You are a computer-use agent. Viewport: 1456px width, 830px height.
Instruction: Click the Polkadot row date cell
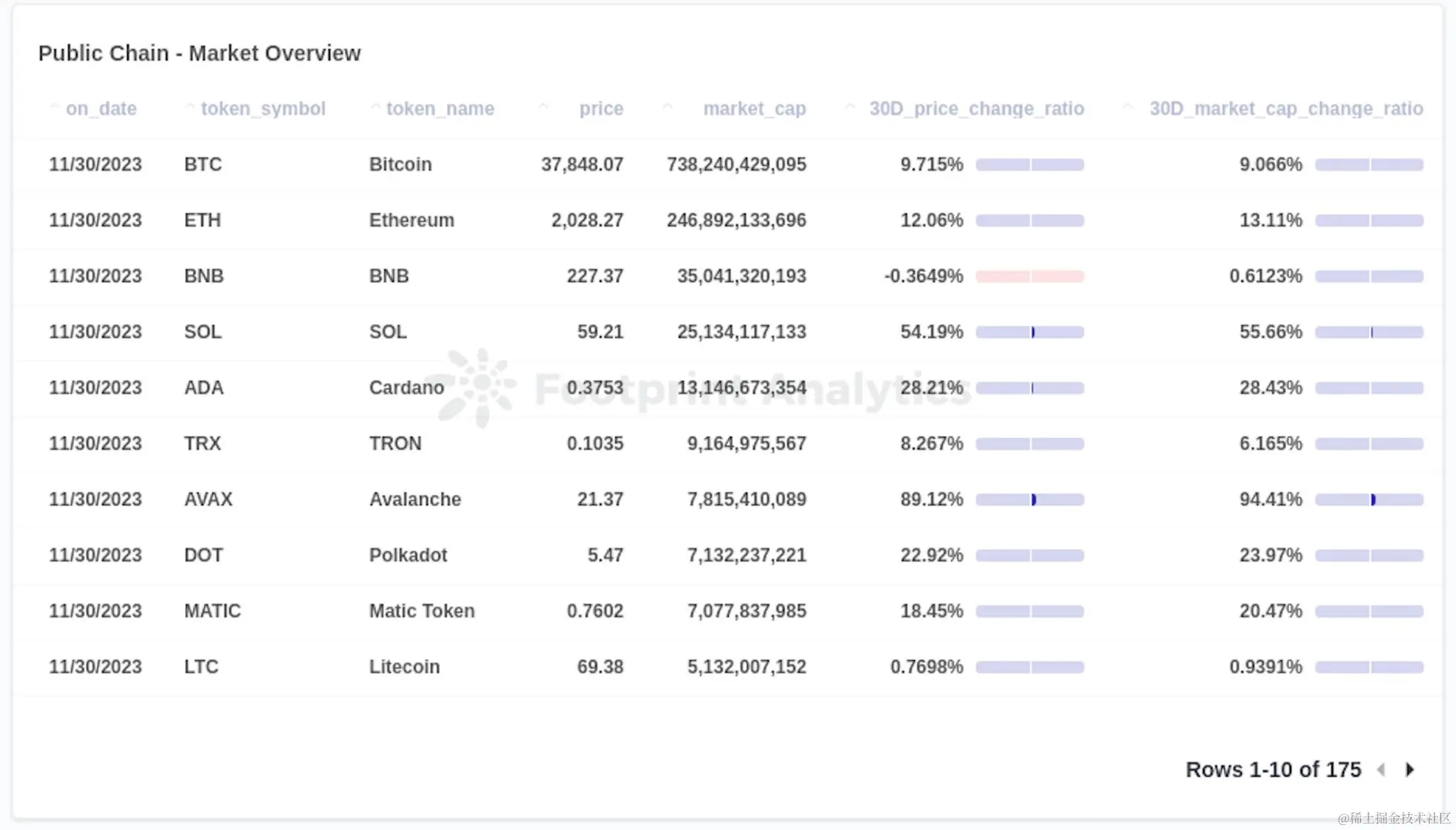point(95,555)
